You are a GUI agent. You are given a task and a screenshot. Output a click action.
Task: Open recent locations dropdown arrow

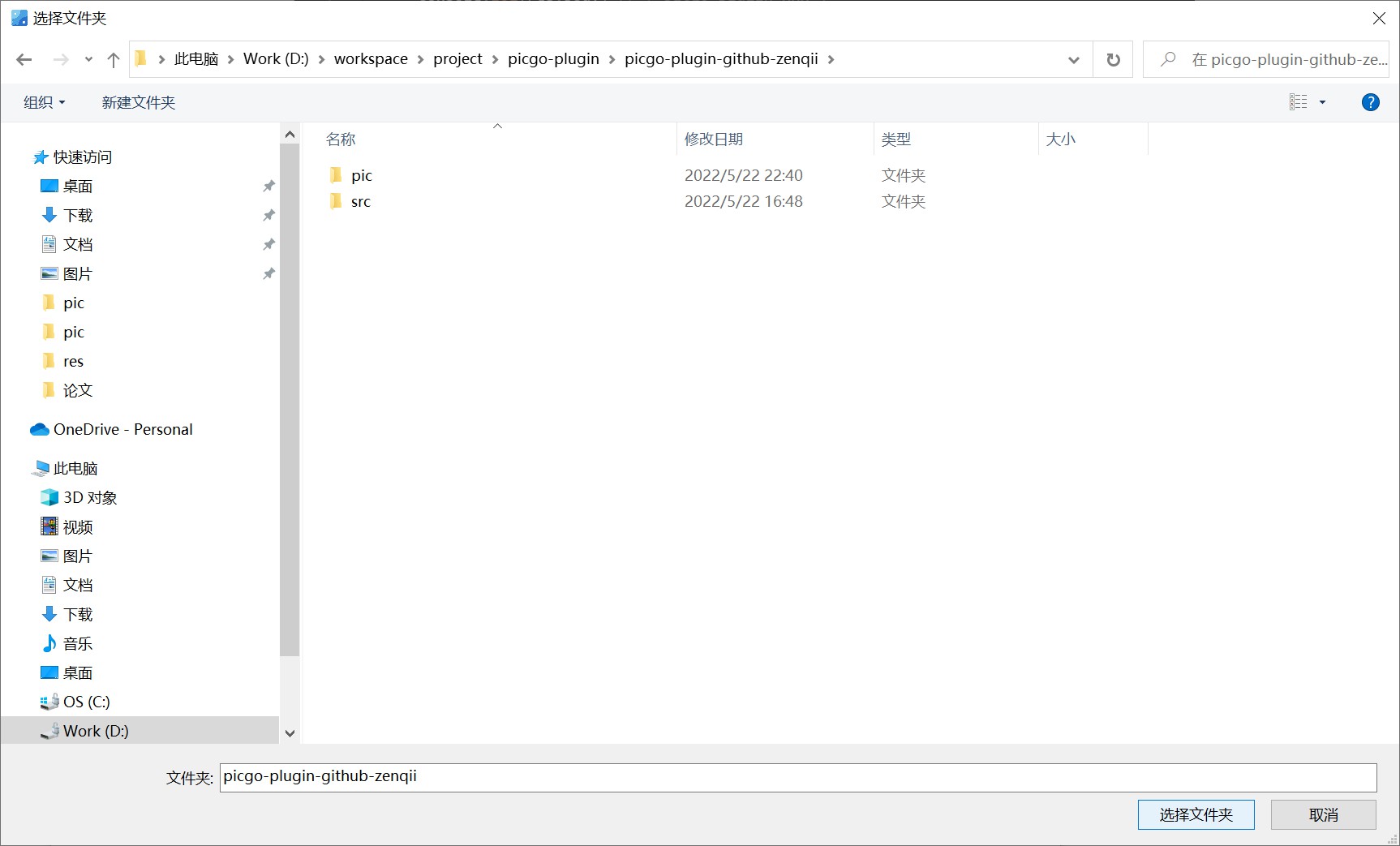coord(88,59)
